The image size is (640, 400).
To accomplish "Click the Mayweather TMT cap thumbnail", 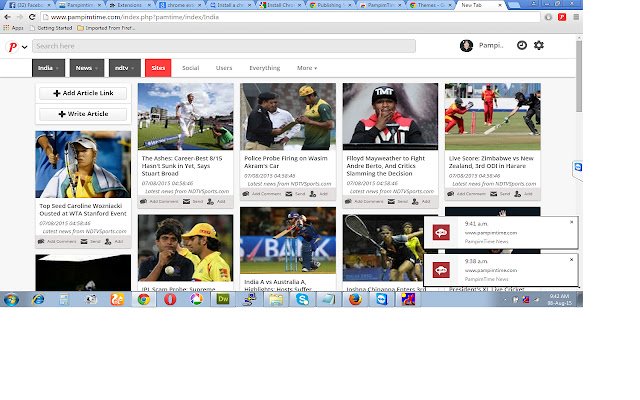I will [x=390, y=116].
